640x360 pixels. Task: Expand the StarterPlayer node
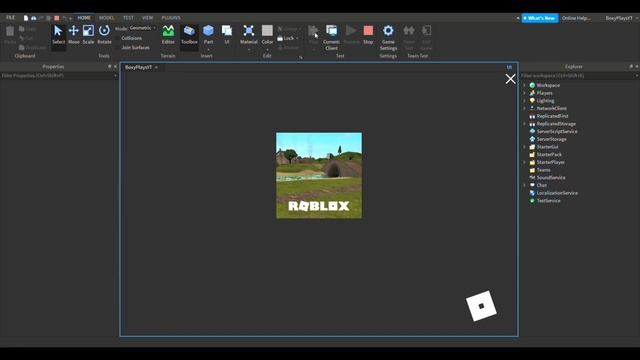tap(524, 162)
